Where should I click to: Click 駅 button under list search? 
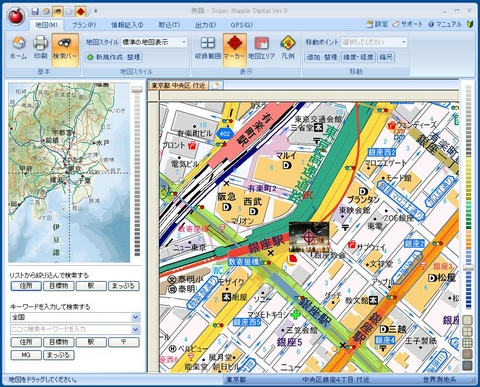coord(91,286)
